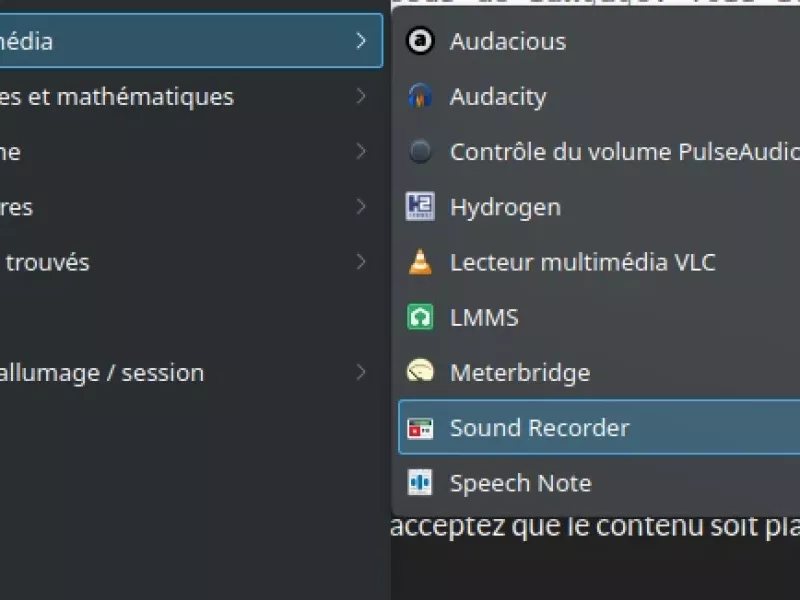This screenshot has height=600, width=800.
Task: Select the Sound Recorder menu entry
Action: coord(599,428)
